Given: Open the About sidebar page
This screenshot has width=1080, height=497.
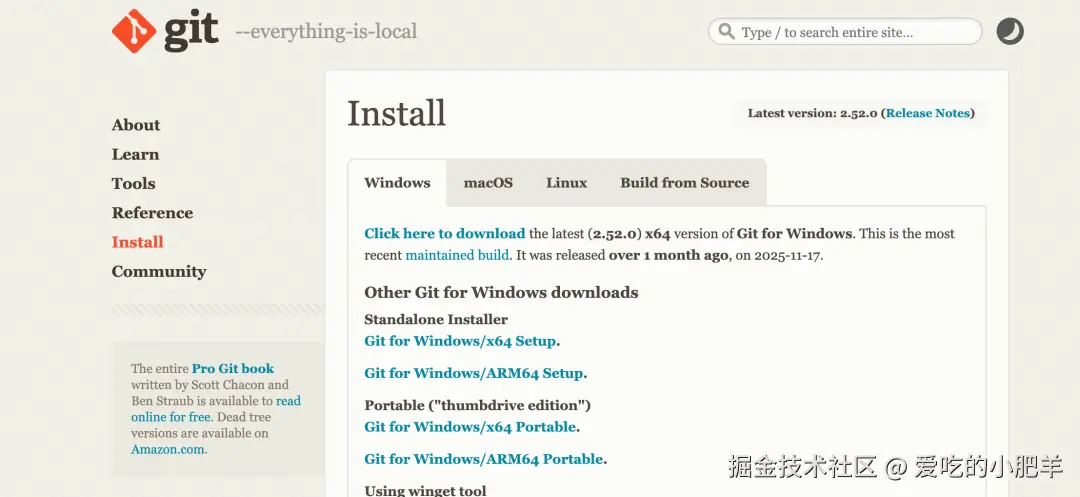Looking at the screenshot, I should (x=136, y=125).
